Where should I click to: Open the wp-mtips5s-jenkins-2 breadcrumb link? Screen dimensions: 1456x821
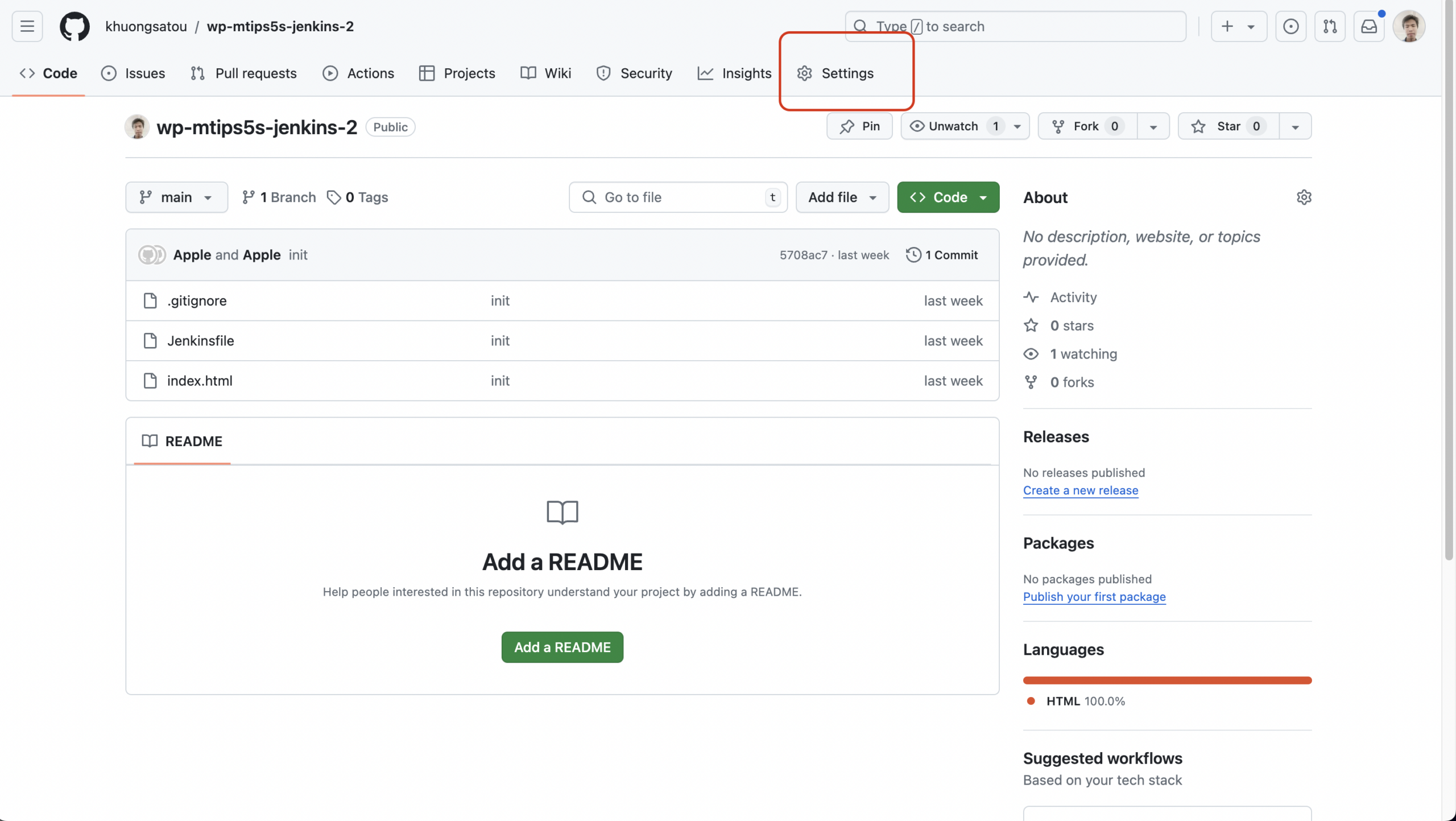click(x=280, y=26)
